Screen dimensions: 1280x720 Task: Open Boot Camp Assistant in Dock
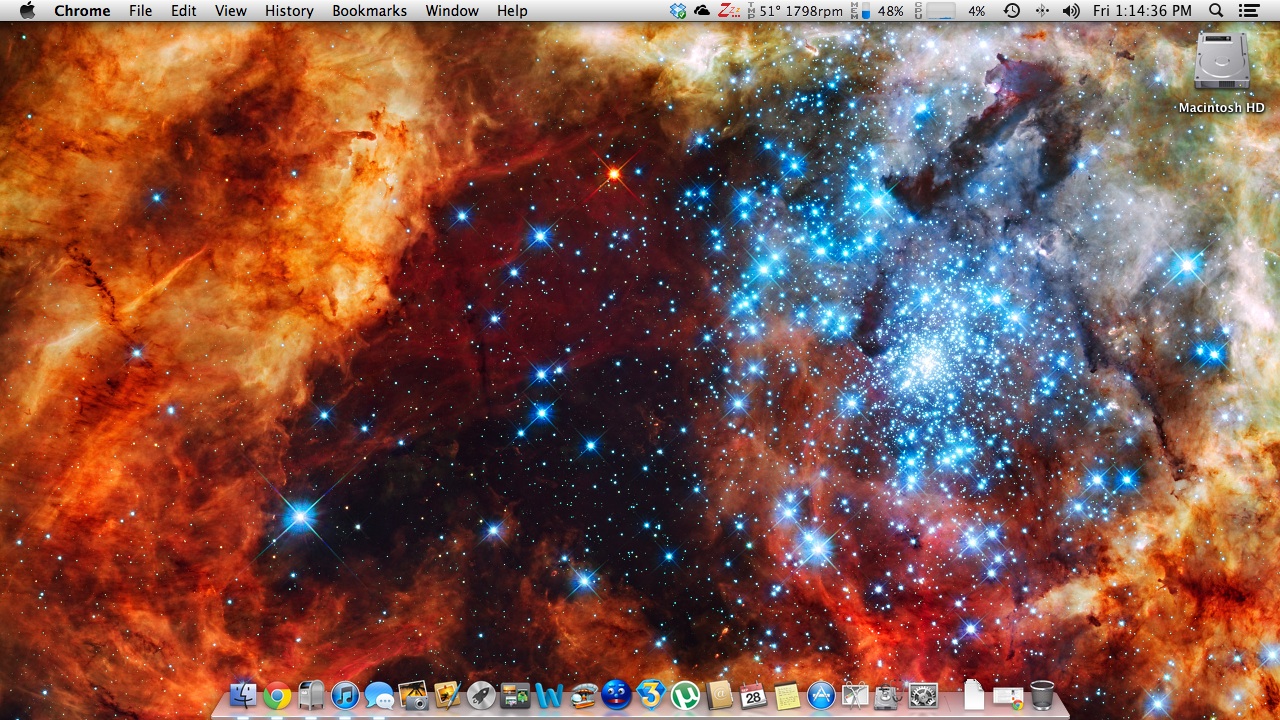tap(855, 695)
